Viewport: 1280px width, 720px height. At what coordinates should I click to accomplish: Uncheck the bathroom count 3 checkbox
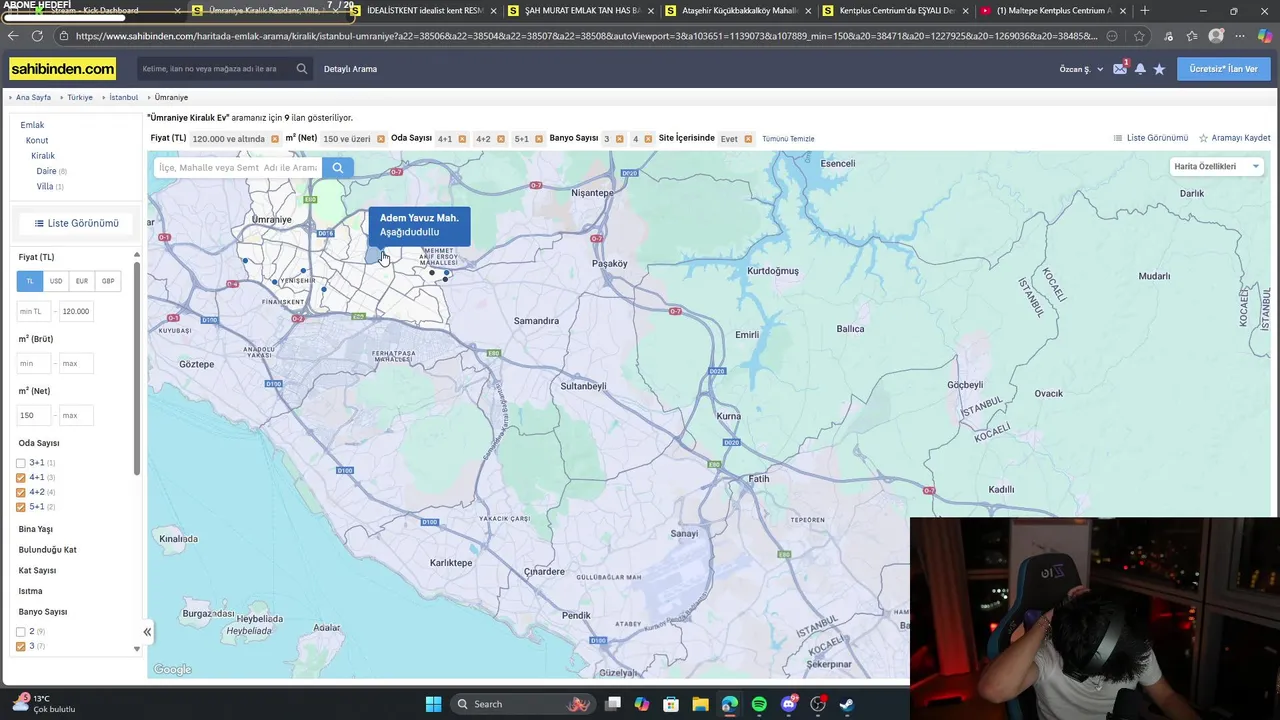(x=20, y=646)
